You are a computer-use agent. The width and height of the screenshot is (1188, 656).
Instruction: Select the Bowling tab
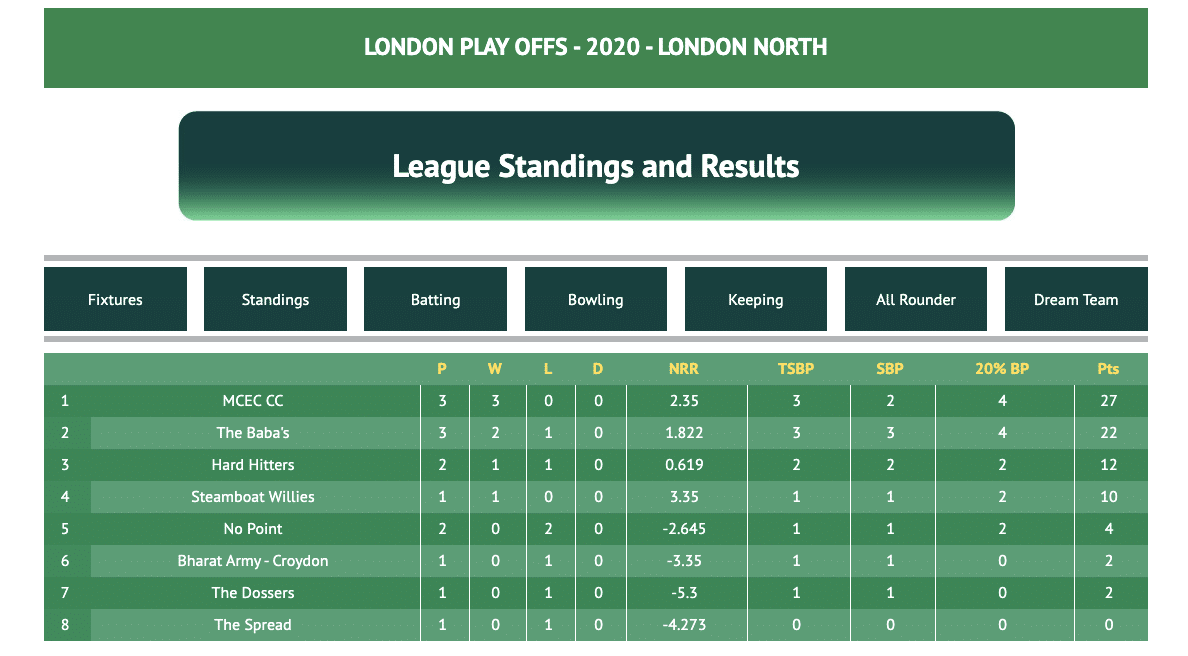(596, 299)
